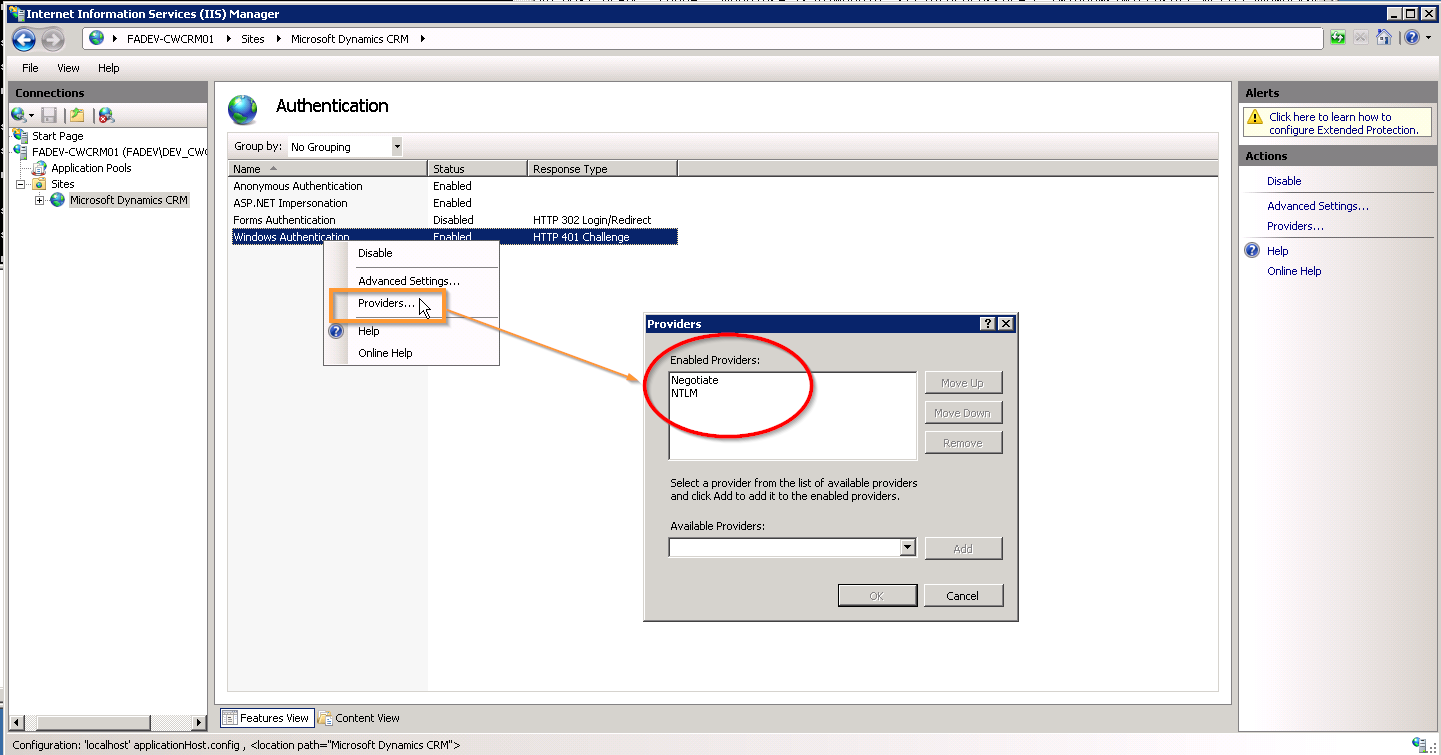Click Move Down button in Providers
The height and width of the screenshot is (755, 1441).
point(963,413)
